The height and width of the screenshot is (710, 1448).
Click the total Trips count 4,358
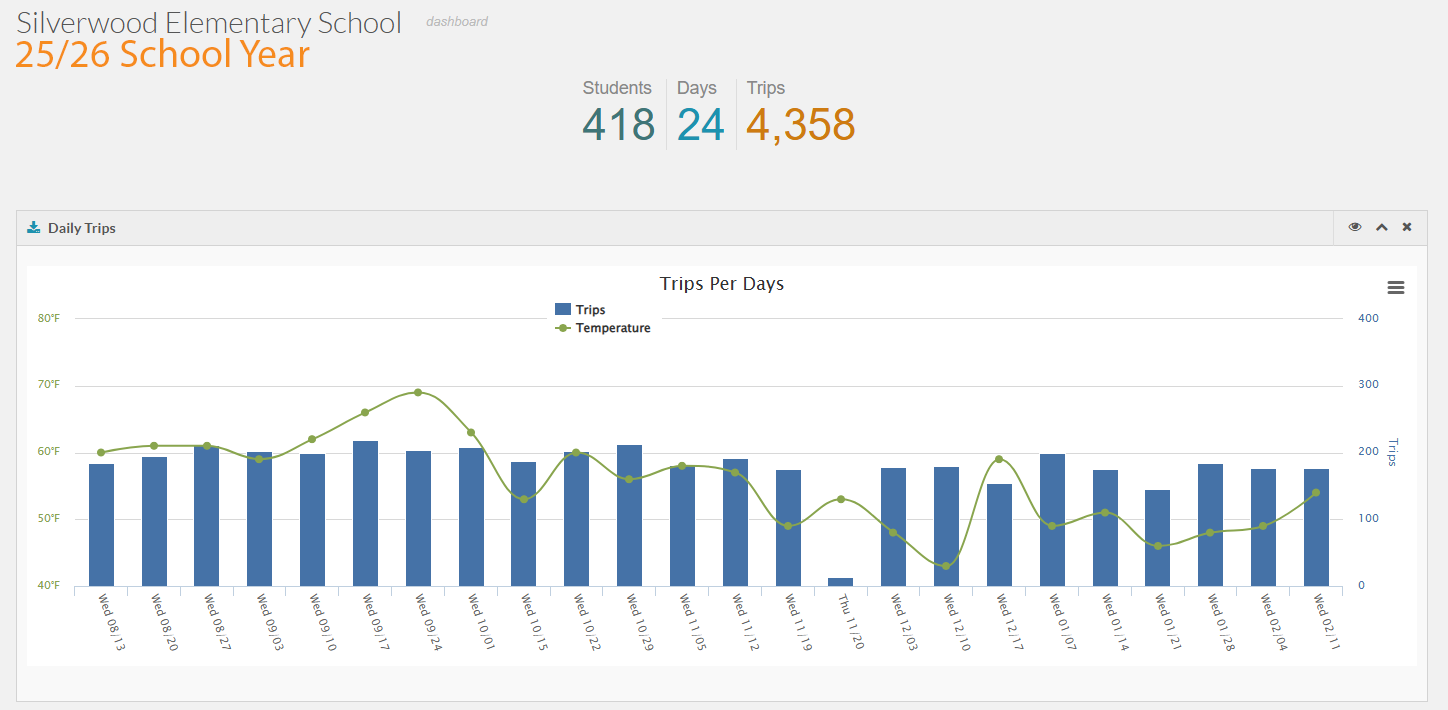(800, 125)
